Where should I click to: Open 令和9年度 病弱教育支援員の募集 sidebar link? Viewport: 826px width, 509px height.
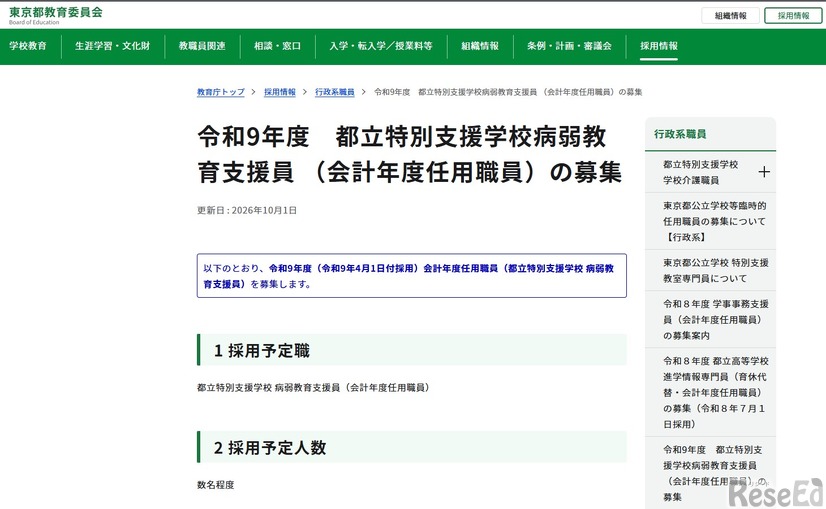coord(714,473)
